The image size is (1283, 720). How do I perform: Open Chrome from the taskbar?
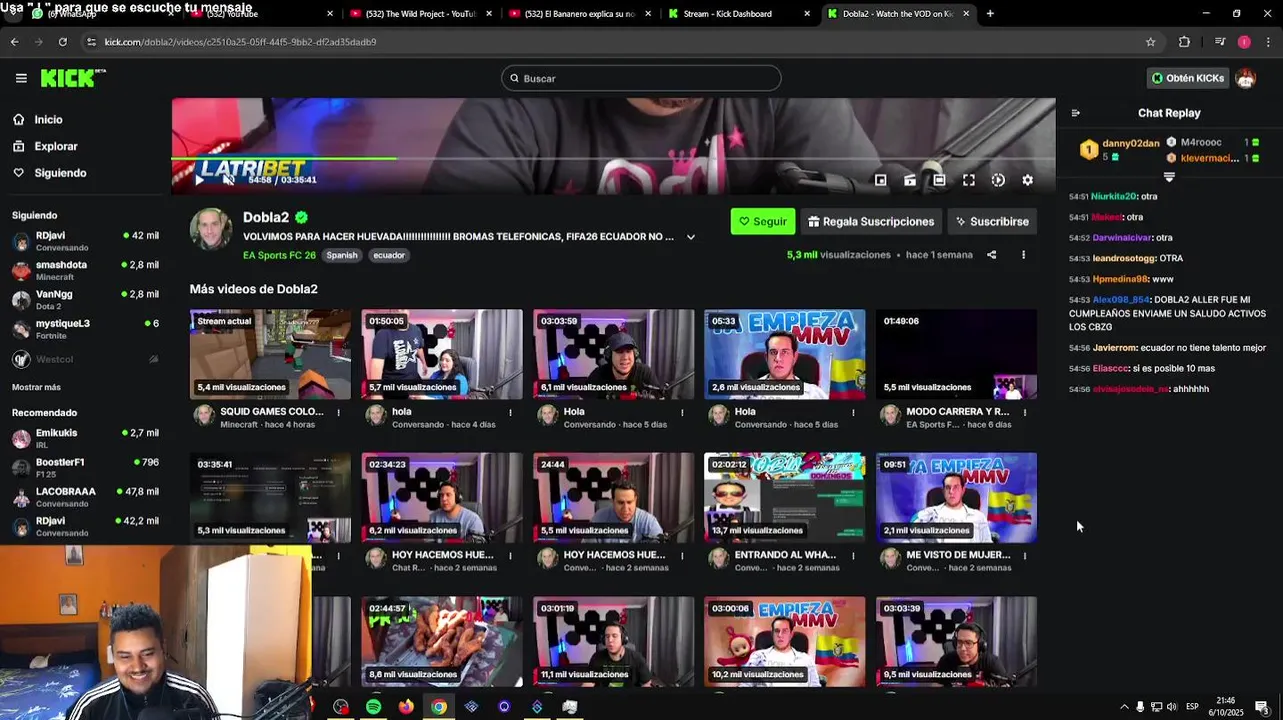click(x=438, y=707)
